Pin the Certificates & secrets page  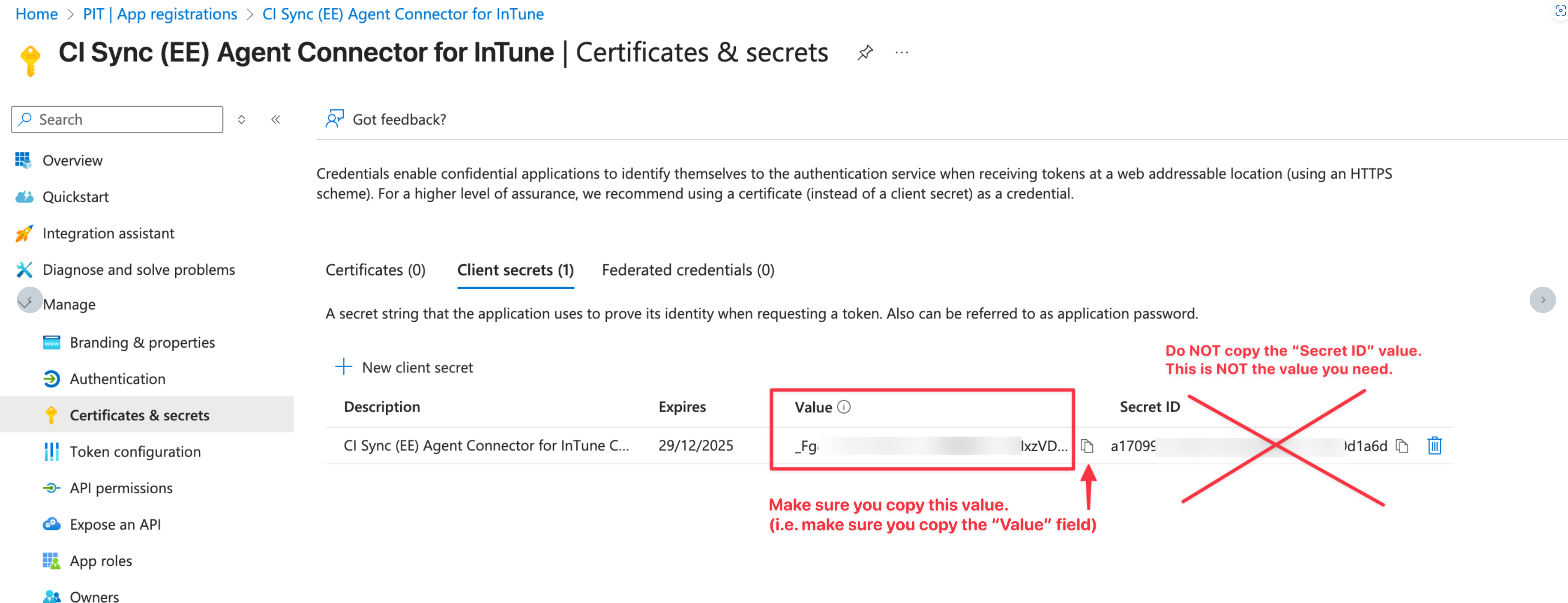[865, 53]
